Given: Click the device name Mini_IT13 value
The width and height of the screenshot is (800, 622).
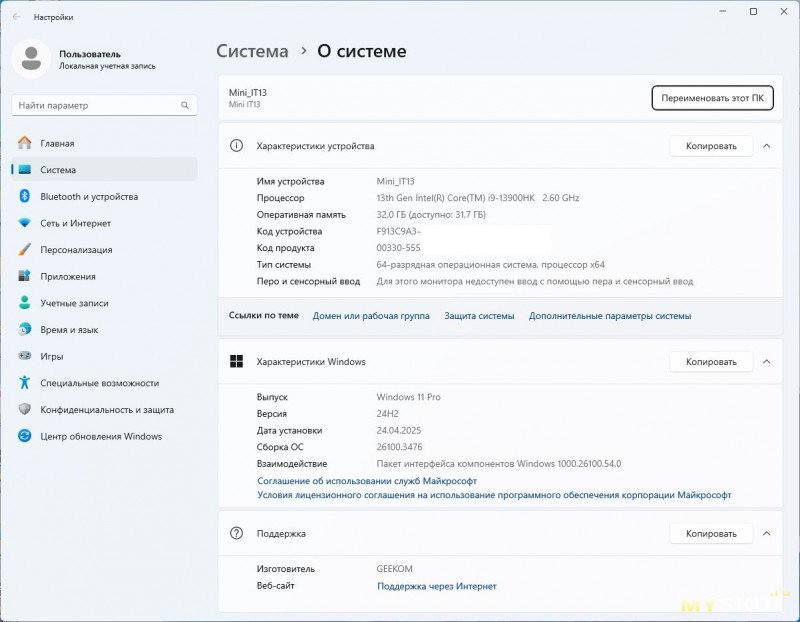Looking at the screenshot, I should tap(395, 181).
